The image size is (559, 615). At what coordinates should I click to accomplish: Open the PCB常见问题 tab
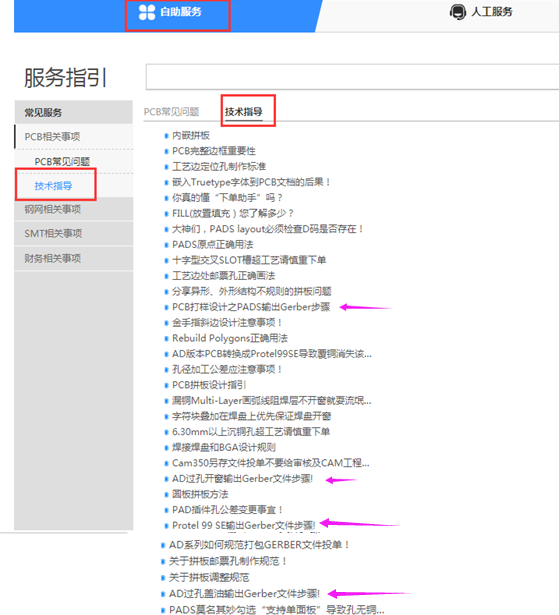pyautogui.click(x=171, y=112)
